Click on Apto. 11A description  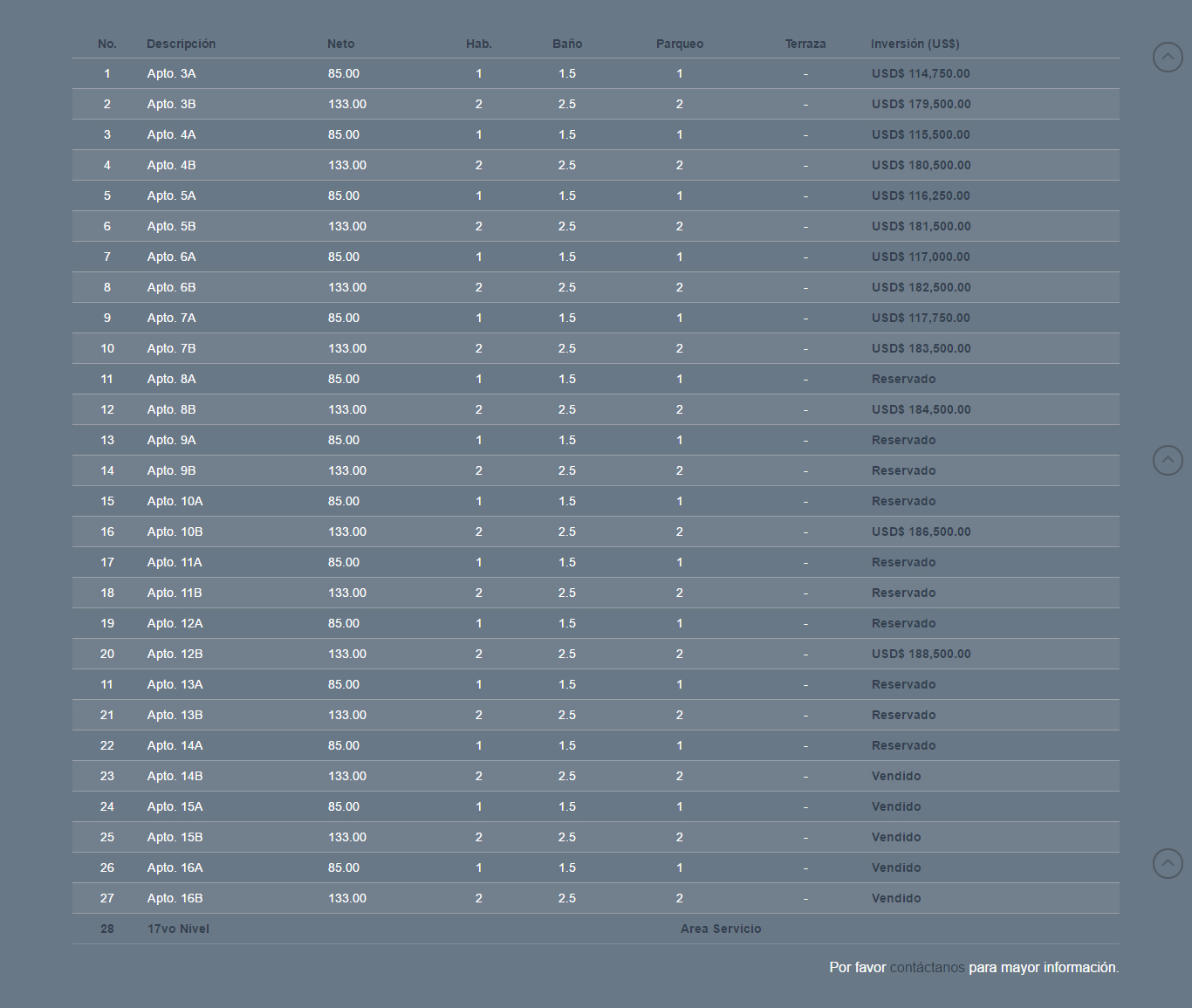point(175,563)
